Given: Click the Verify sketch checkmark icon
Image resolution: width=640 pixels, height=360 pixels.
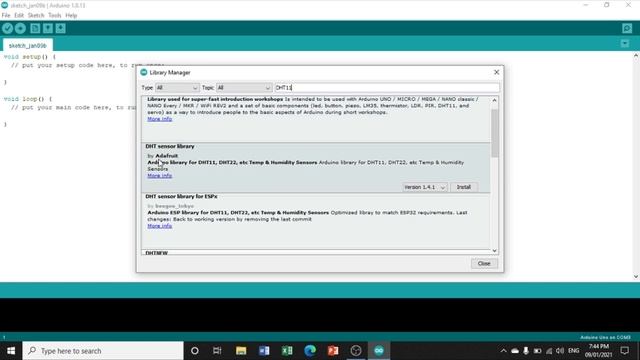Looking at the screenshot, I should pyautogui.click(x=7, y=28).
